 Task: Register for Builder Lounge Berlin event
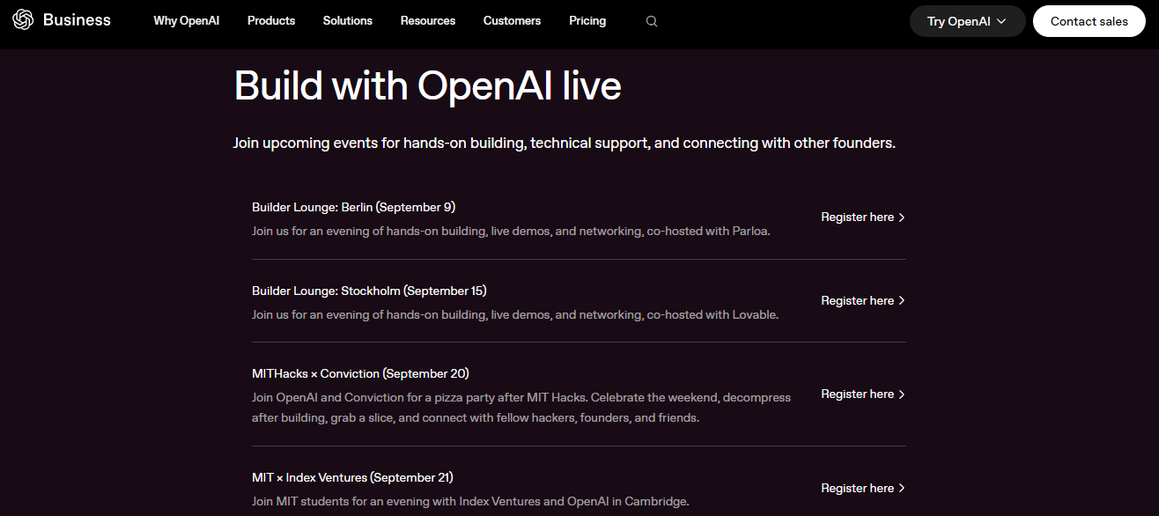tap(863, 217)
